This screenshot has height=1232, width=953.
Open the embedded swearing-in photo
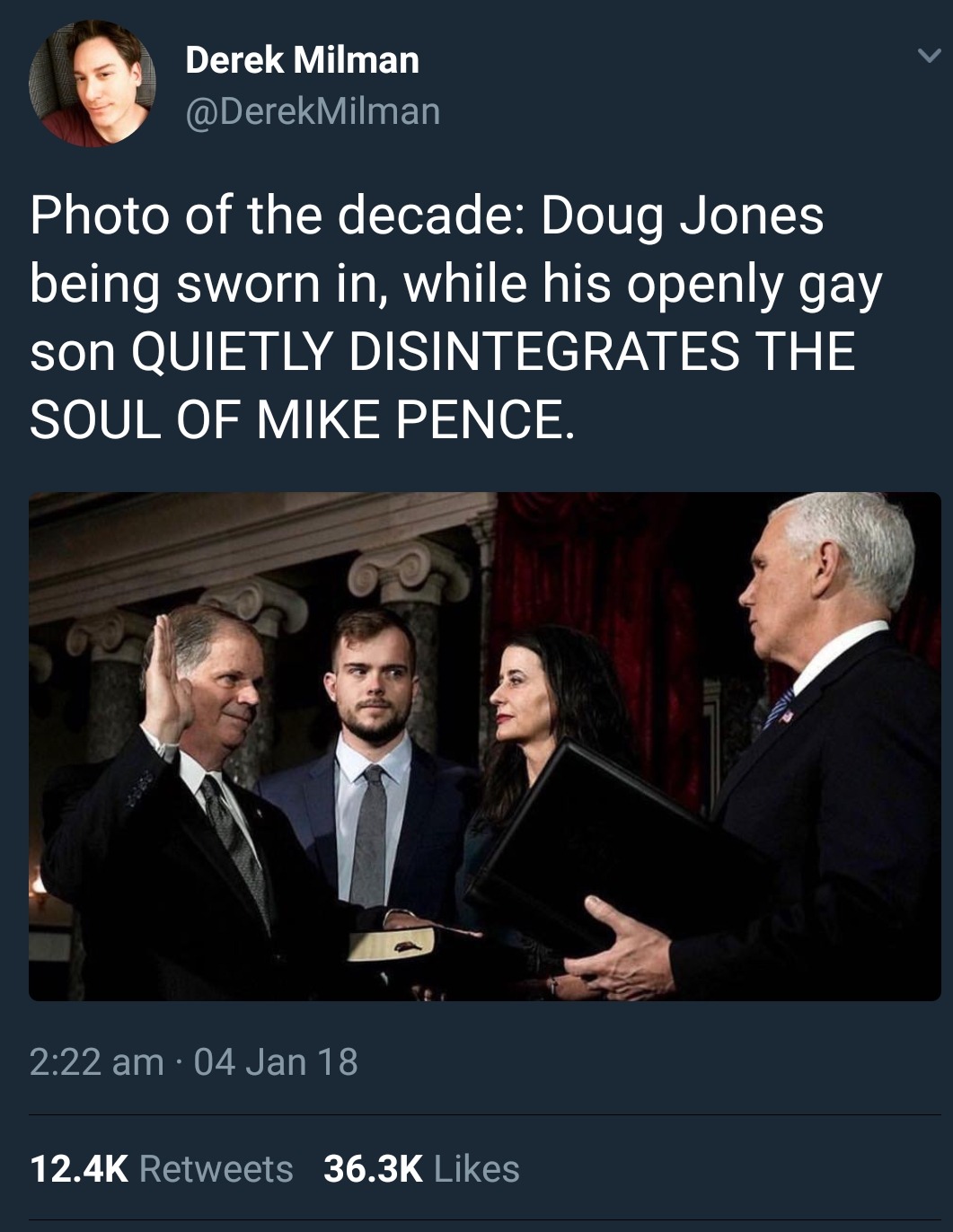(484, 745)
